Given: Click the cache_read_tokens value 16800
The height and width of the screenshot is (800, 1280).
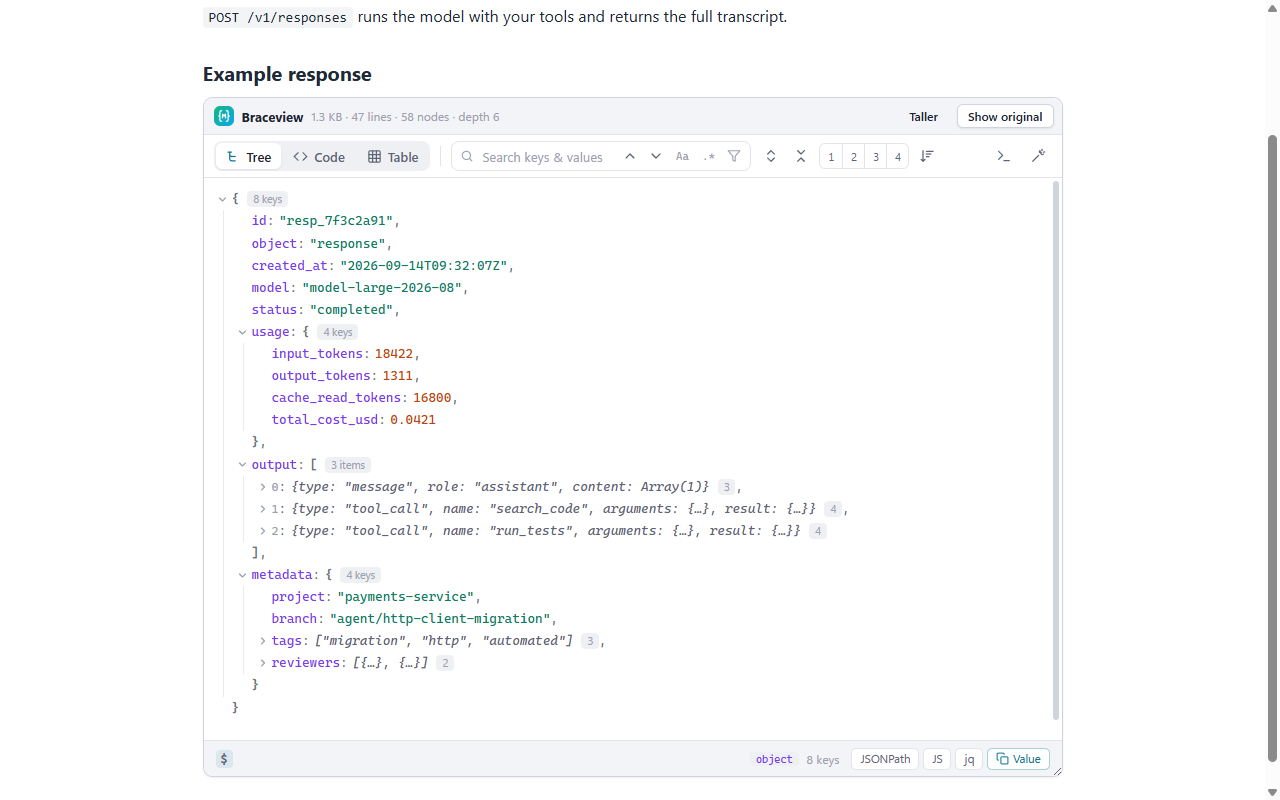Looking at the screenshot, I should tap(432, 398).
